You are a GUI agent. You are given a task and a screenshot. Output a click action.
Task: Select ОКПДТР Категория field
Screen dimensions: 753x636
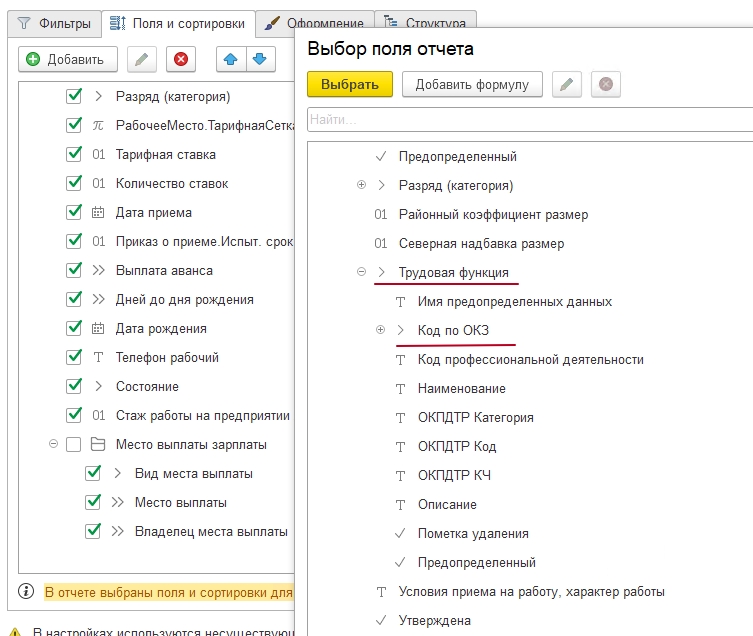pos(475,417)
